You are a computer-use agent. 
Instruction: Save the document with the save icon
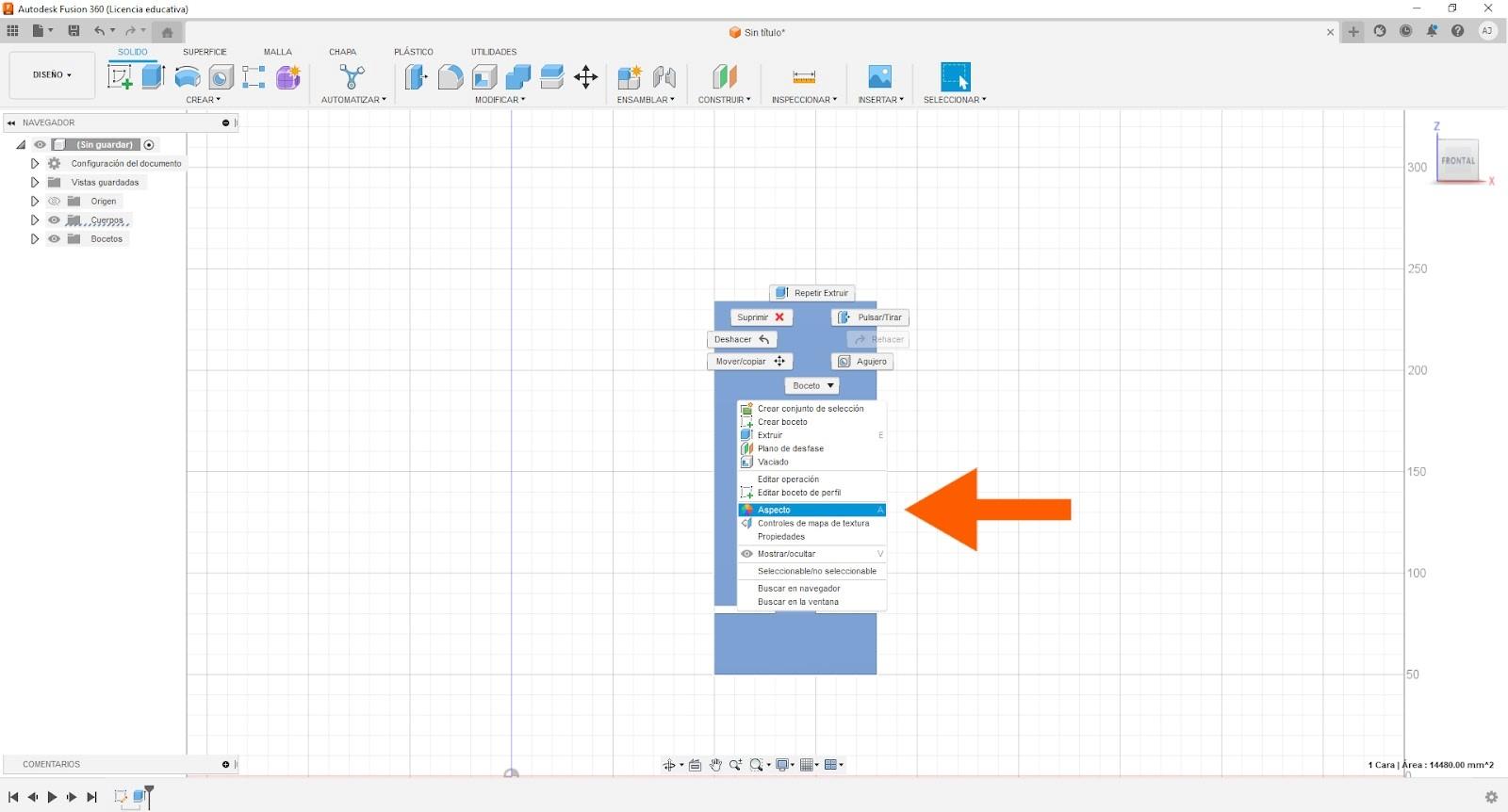[74, 31]
